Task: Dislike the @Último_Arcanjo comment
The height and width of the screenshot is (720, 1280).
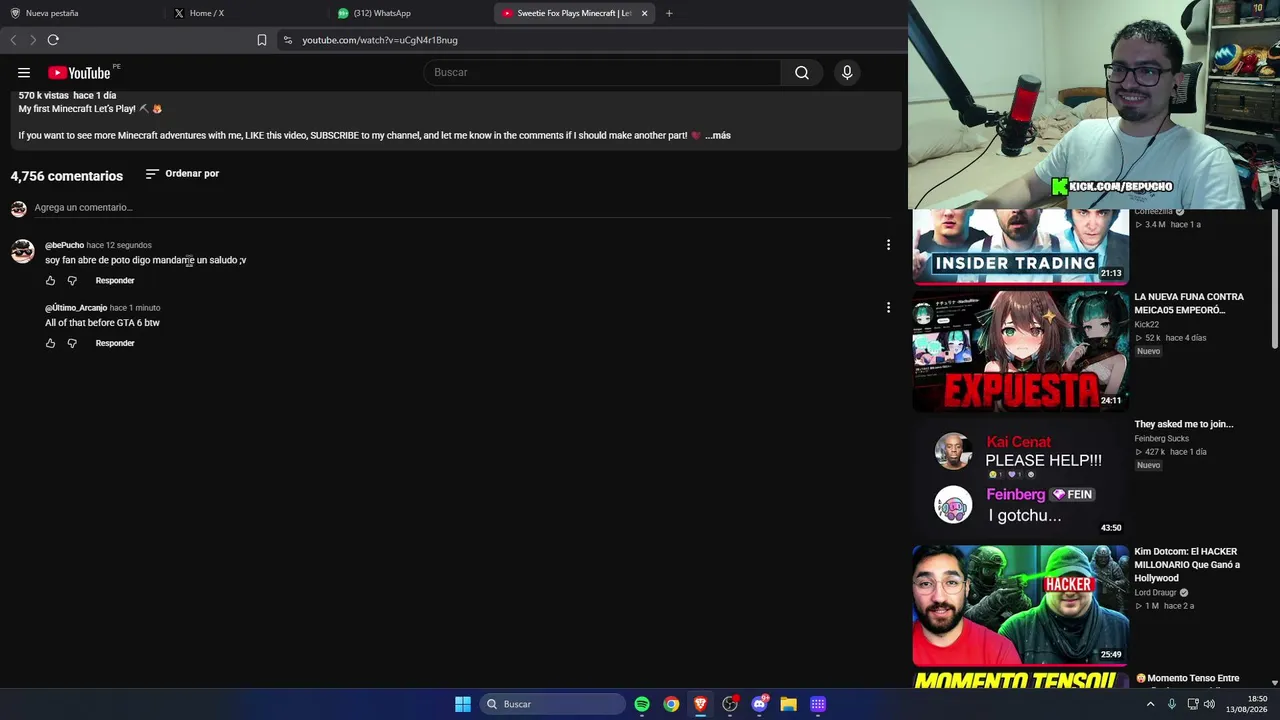Action: point(72,344)
